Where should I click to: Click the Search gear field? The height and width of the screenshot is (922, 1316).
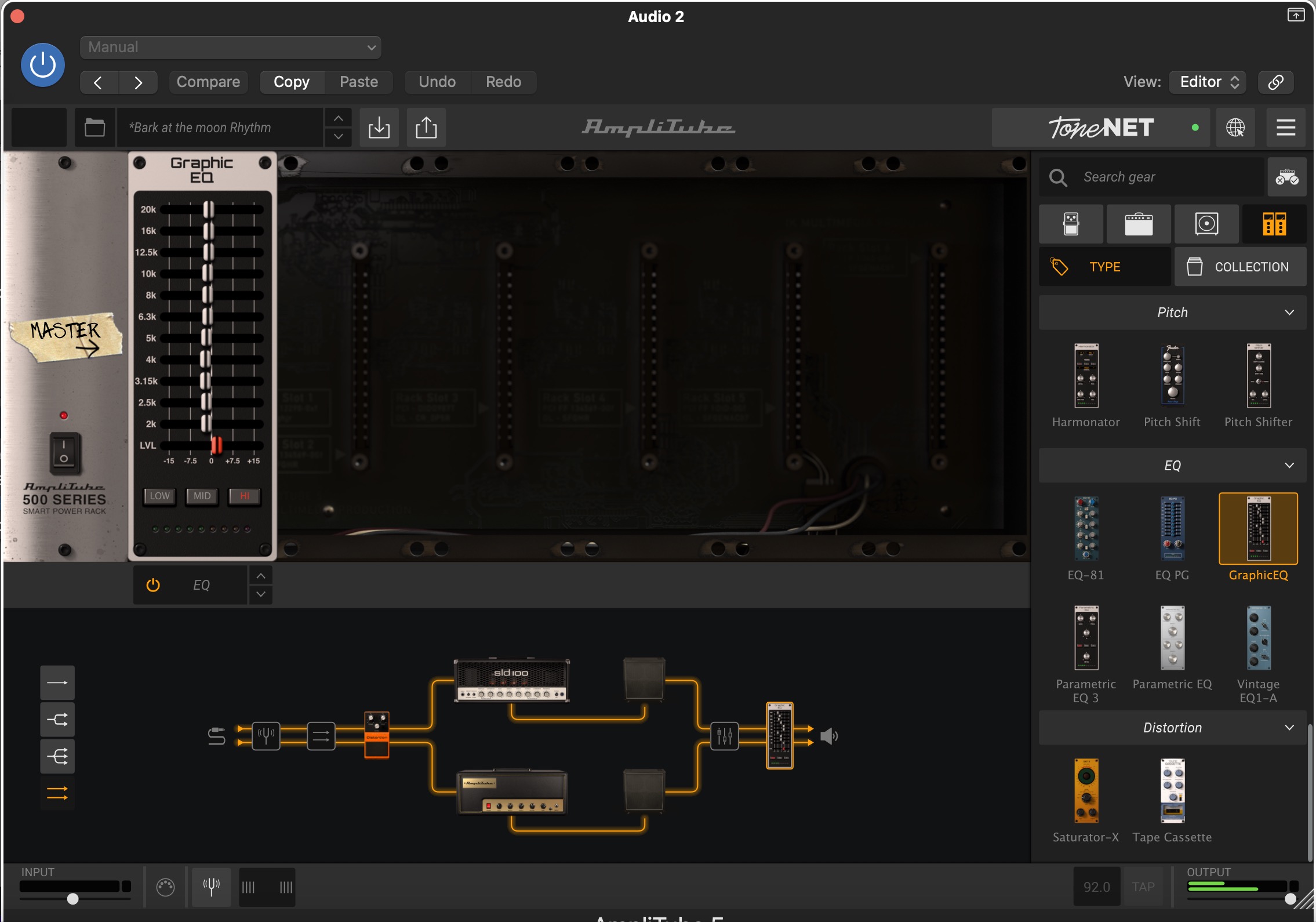(1151, 177)
